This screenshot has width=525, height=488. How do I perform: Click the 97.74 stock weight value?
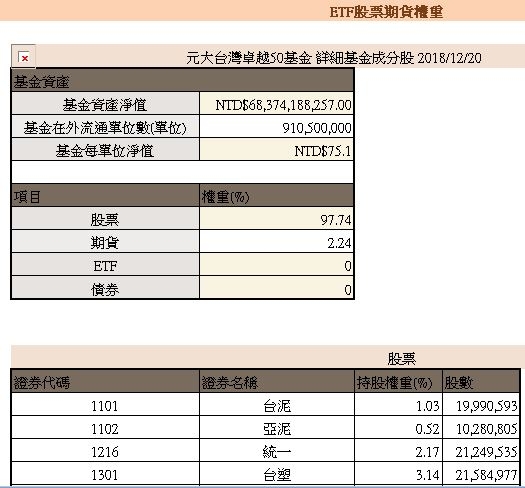coord(336,220)
